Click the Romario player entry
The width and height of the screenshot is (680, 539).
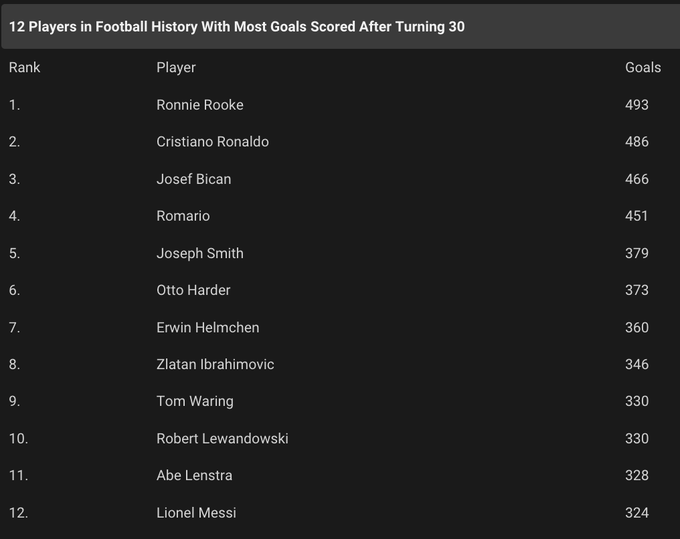click(x=183, y=216)
